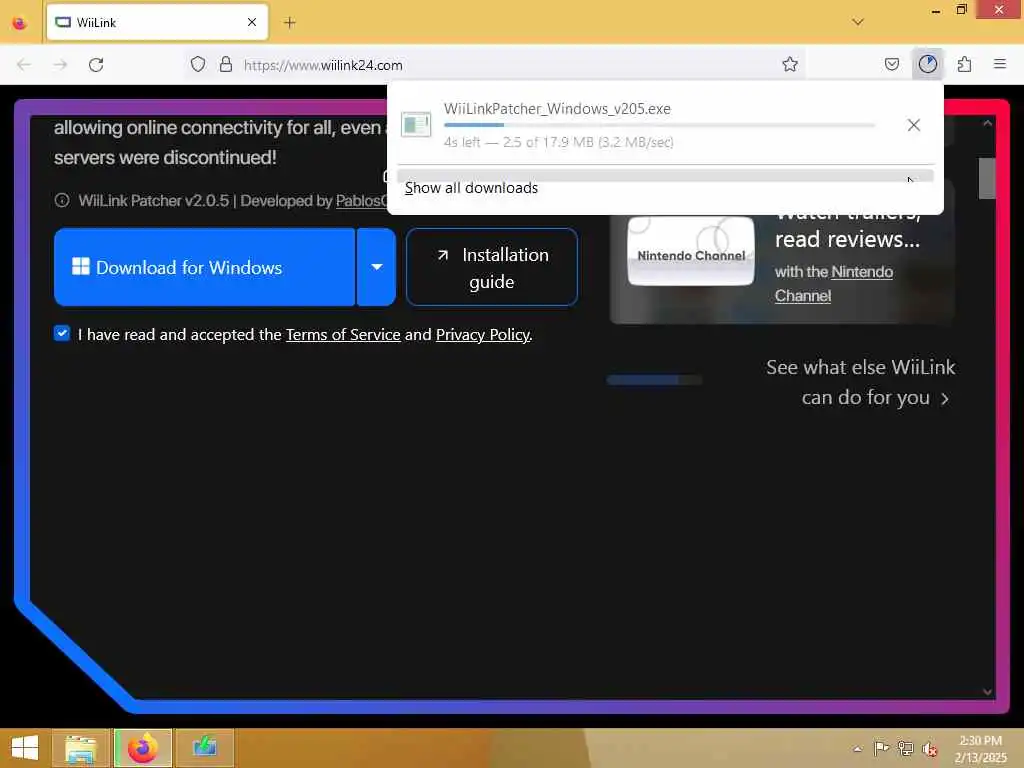Open the Nintendo Channel link

[x=833, y=283]
